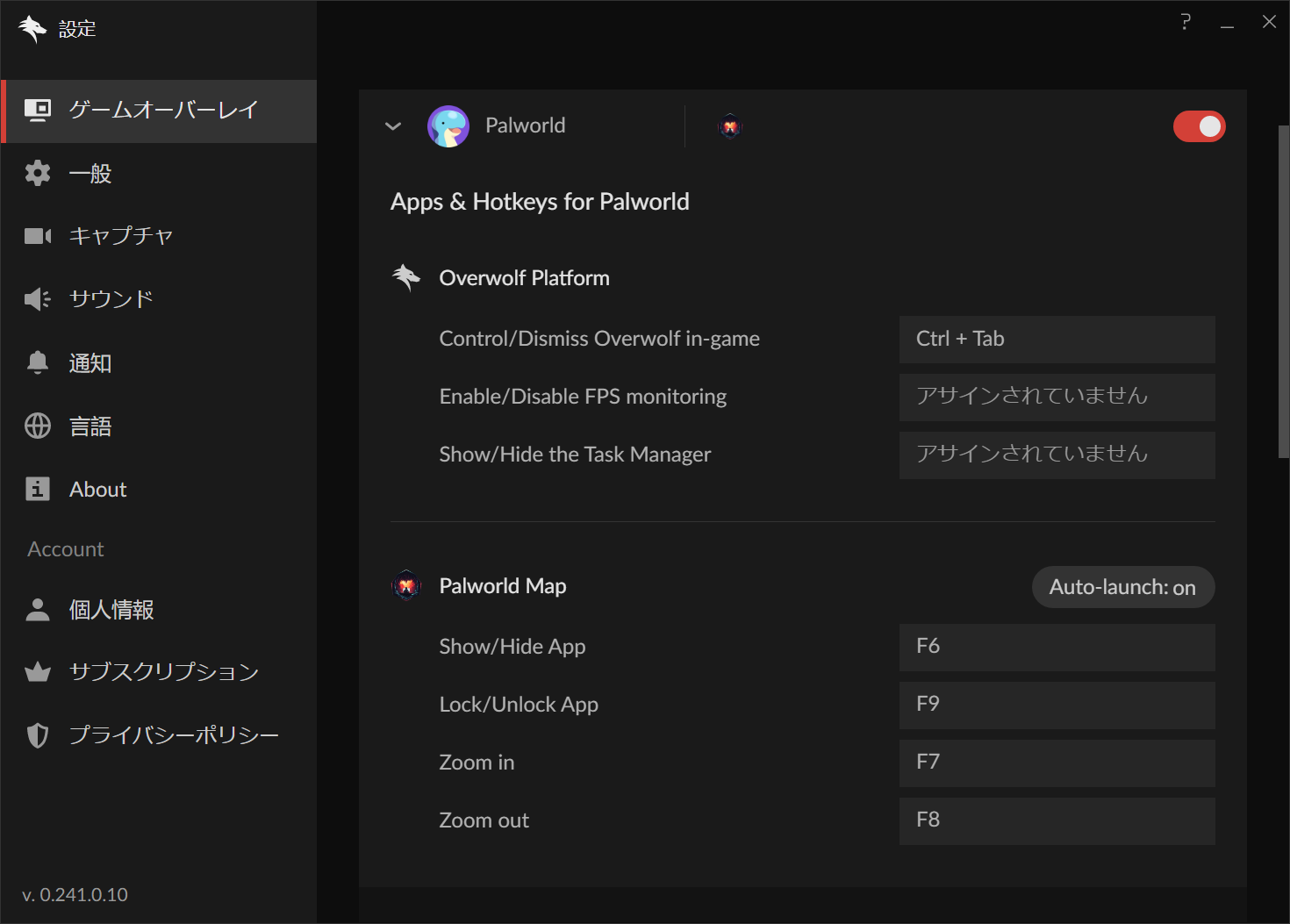Open ゲームオーバーレイ settings tab

coord(159,111)
